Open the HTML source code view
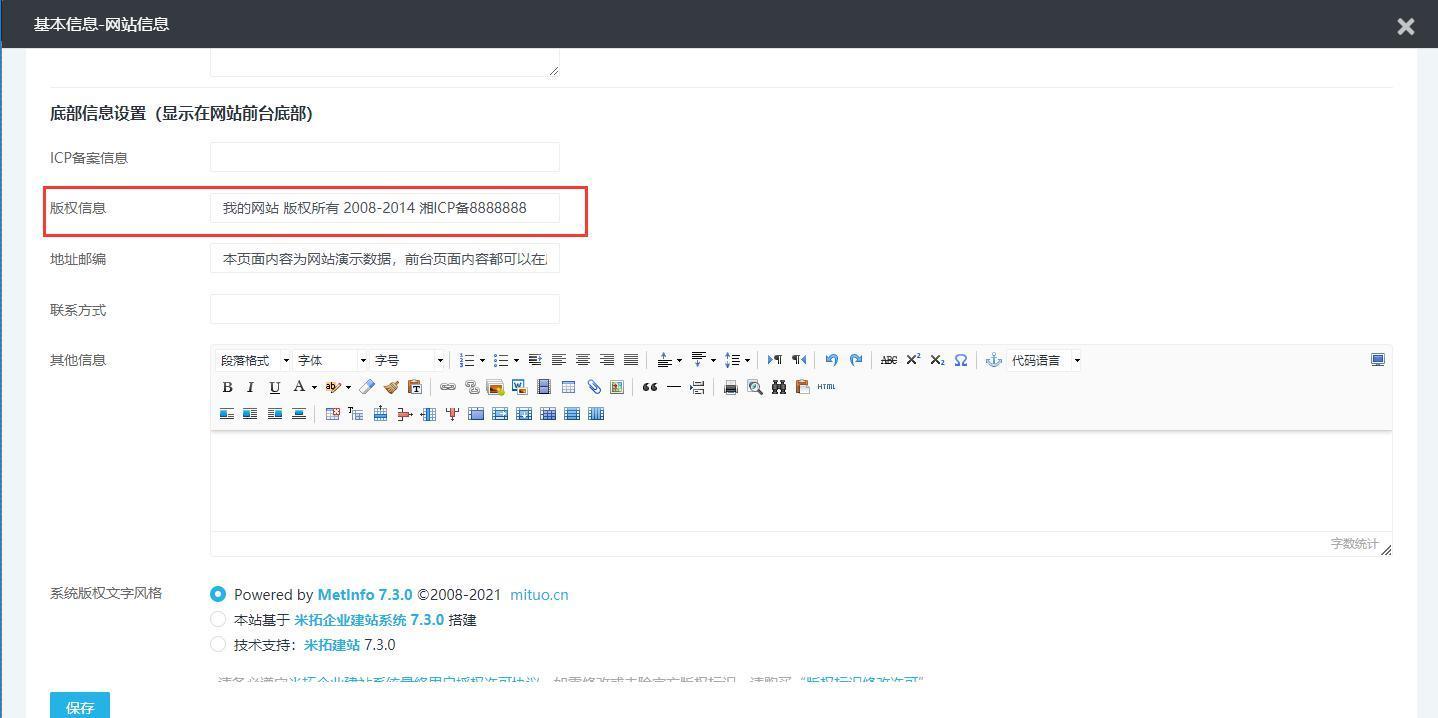The width and height of the screenshot is (1438, 718). [826, 387]
